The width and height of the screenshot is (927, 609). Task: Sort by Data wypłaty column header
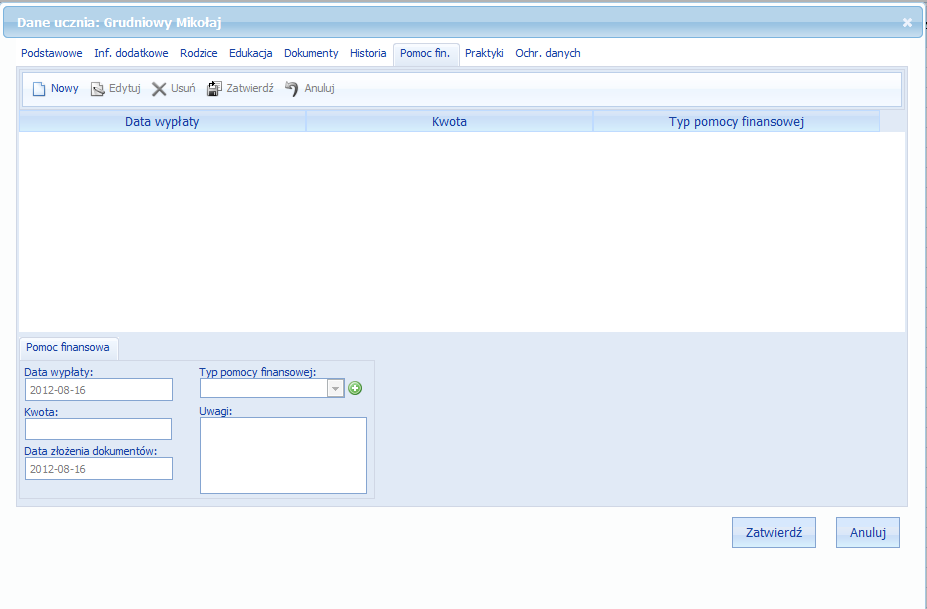tap(162, 122)
